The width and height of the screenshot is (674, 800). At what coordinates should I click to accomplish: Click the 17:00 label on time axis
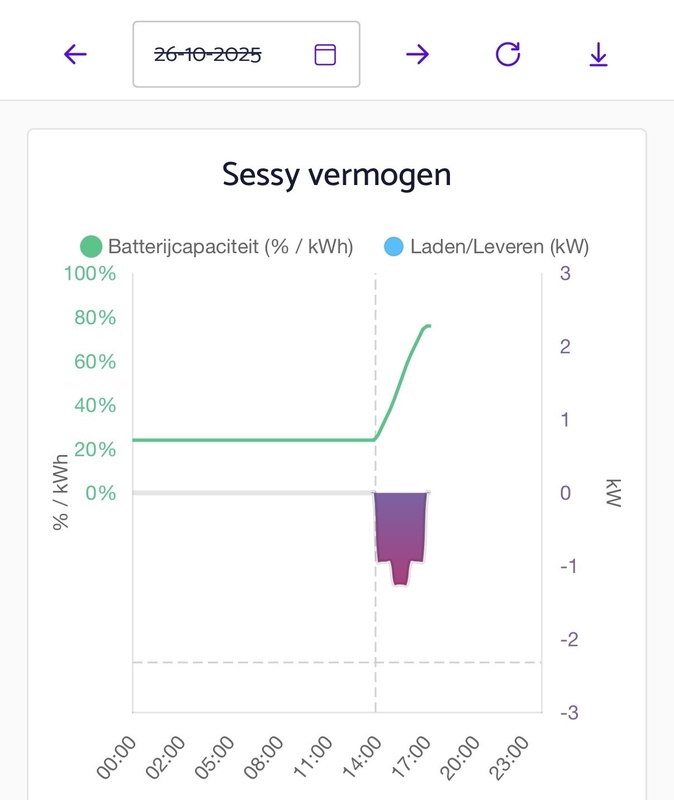point(409,758)
